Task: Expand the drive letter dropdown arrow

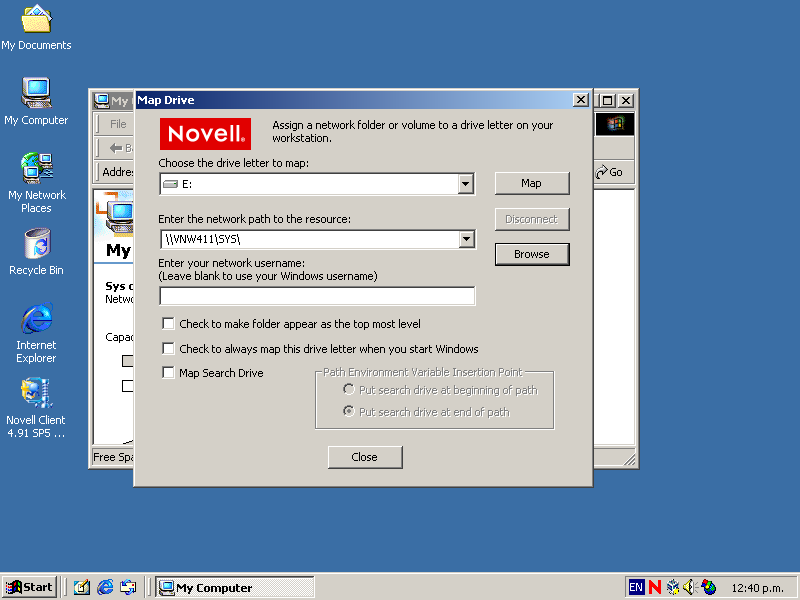Action: tap(465, 184)
